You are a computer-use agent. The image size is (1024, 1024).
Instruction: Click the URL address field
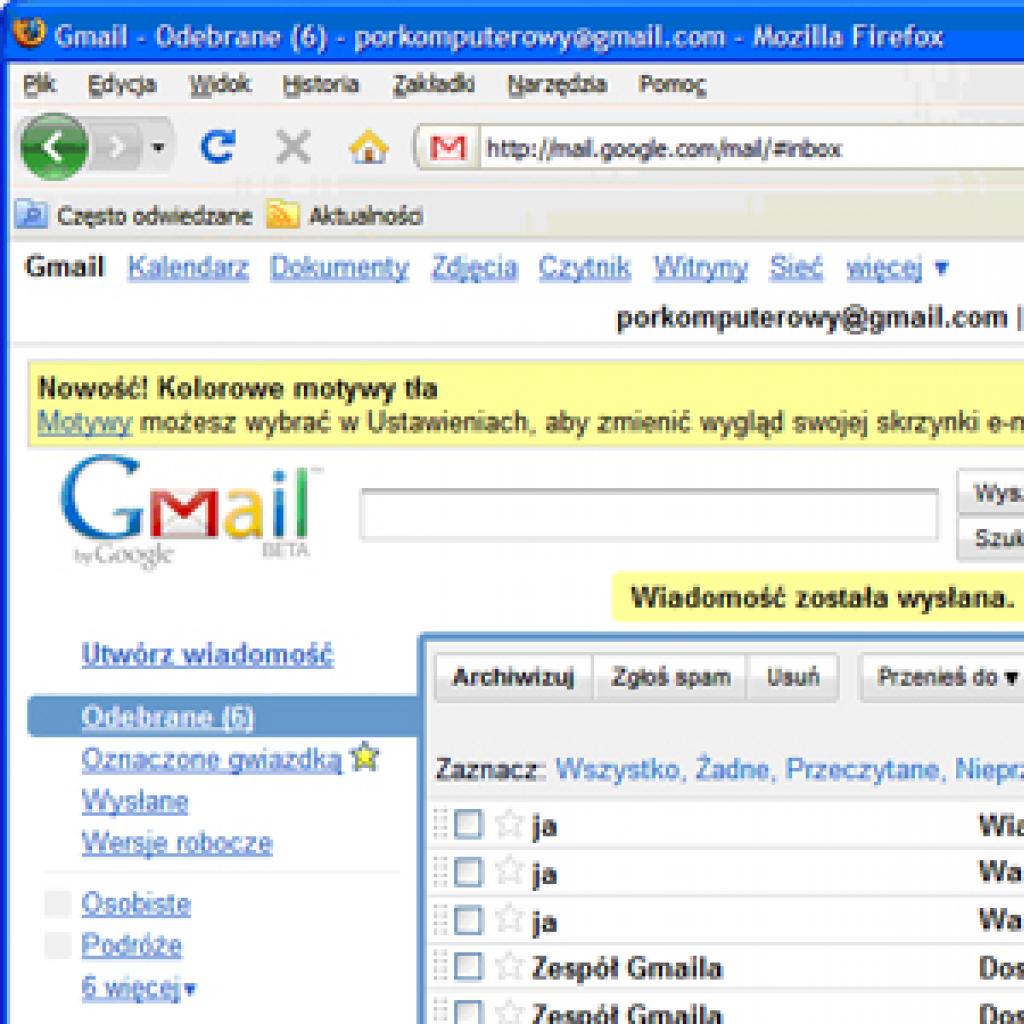[x=752, y=148]
